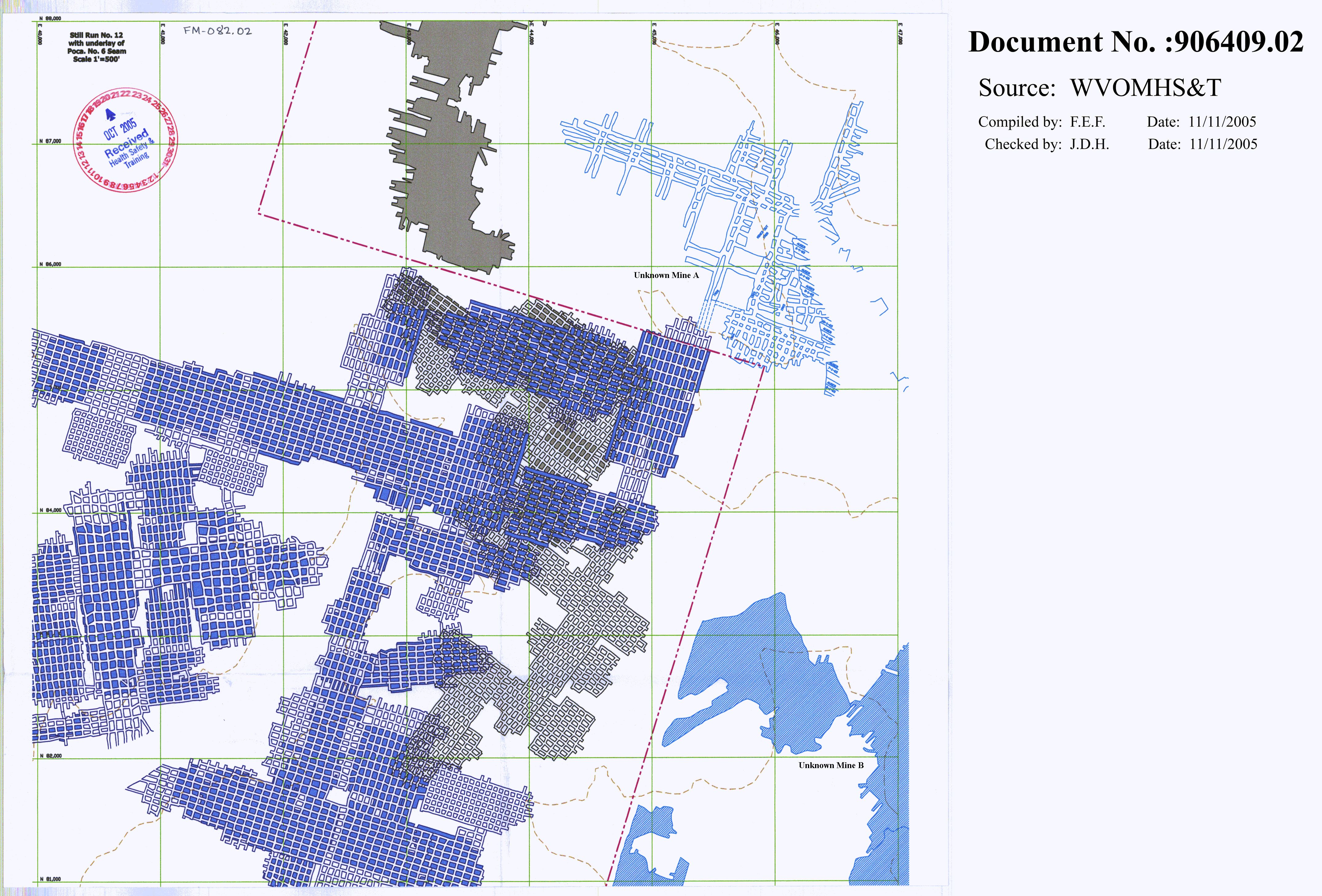Click the N 84,000 grid label

pyautogui.click(x=50, y=510)
